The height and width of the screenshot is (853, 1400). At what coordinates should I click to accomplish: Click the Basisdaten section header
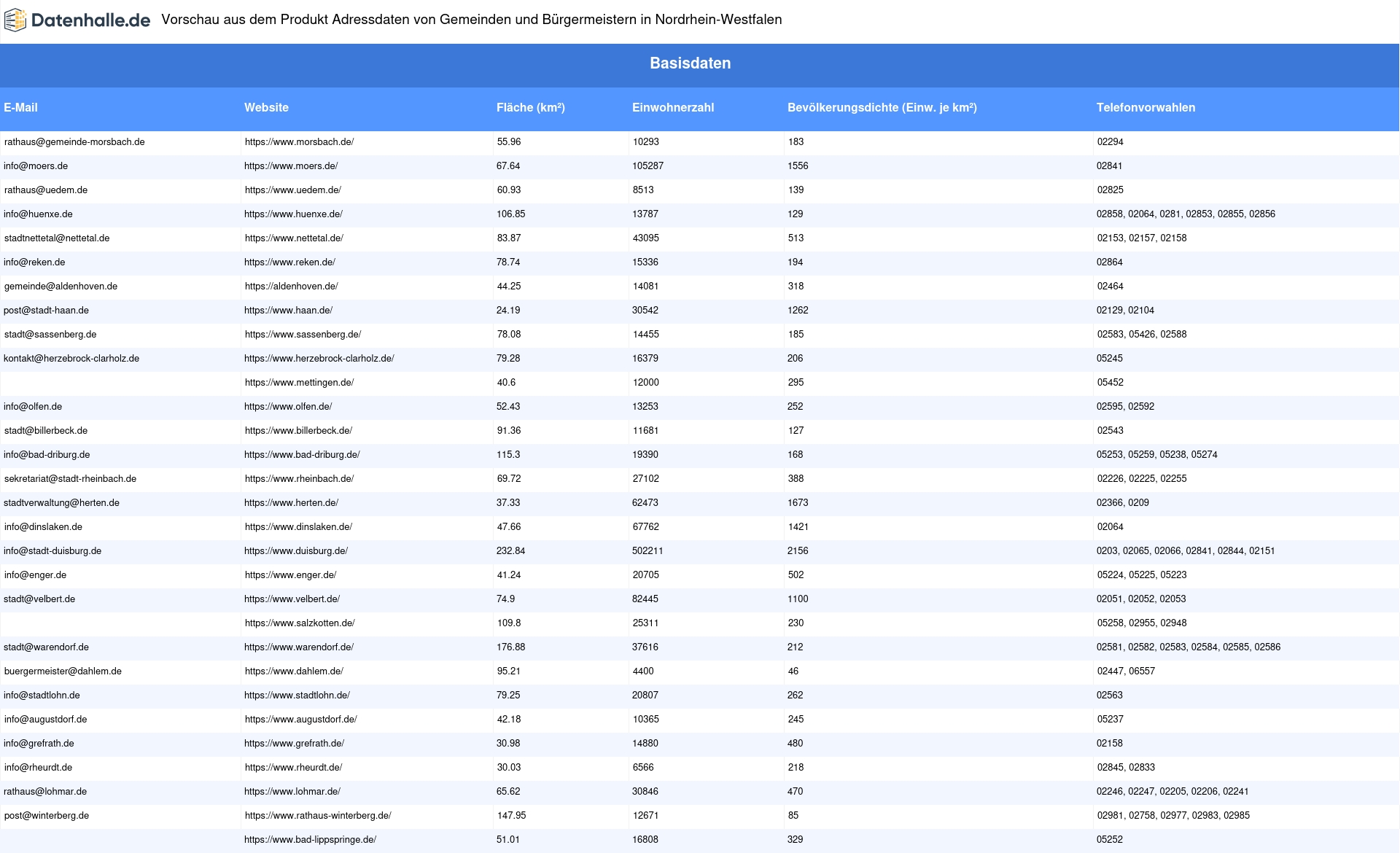690,63
